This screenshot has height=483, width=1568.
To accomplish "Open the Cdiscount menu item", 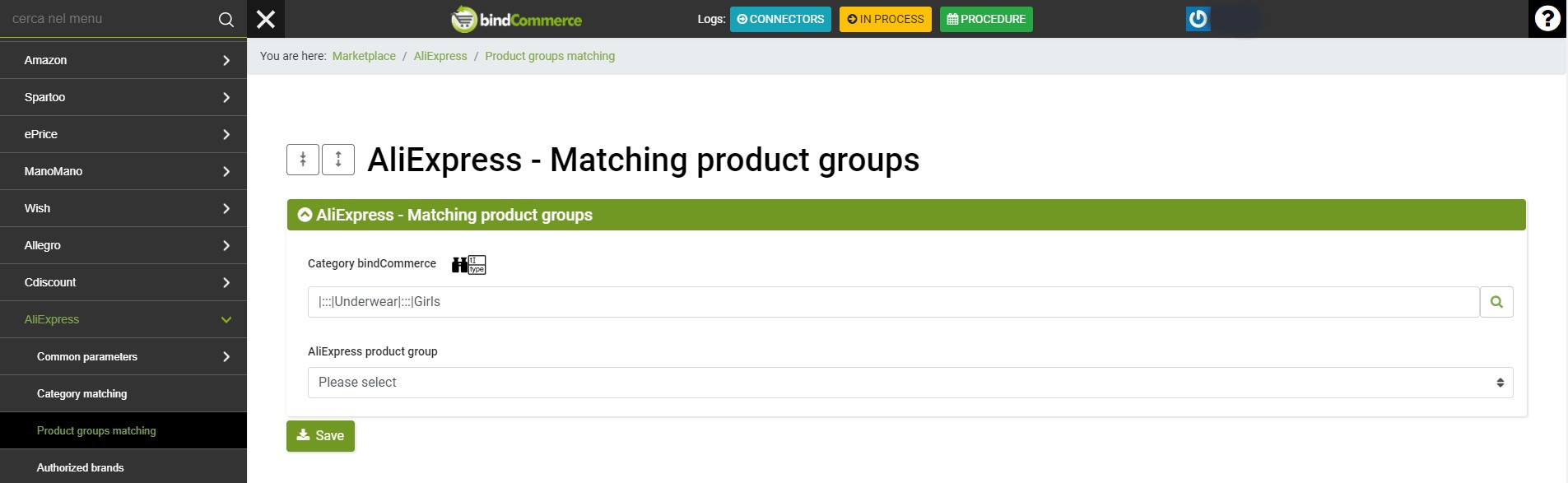I will tap(123, 282).
